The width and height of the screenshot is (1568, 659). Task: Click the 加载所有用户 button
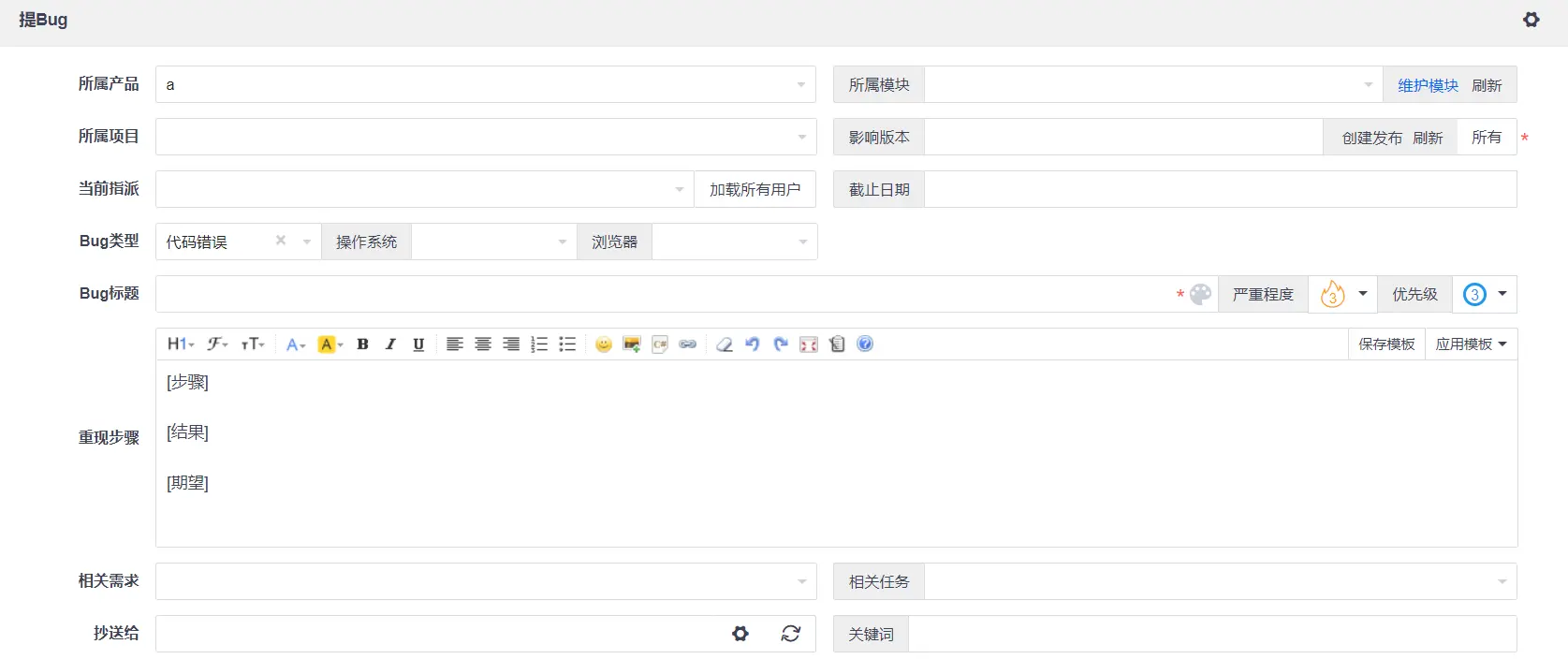(755, 189)
